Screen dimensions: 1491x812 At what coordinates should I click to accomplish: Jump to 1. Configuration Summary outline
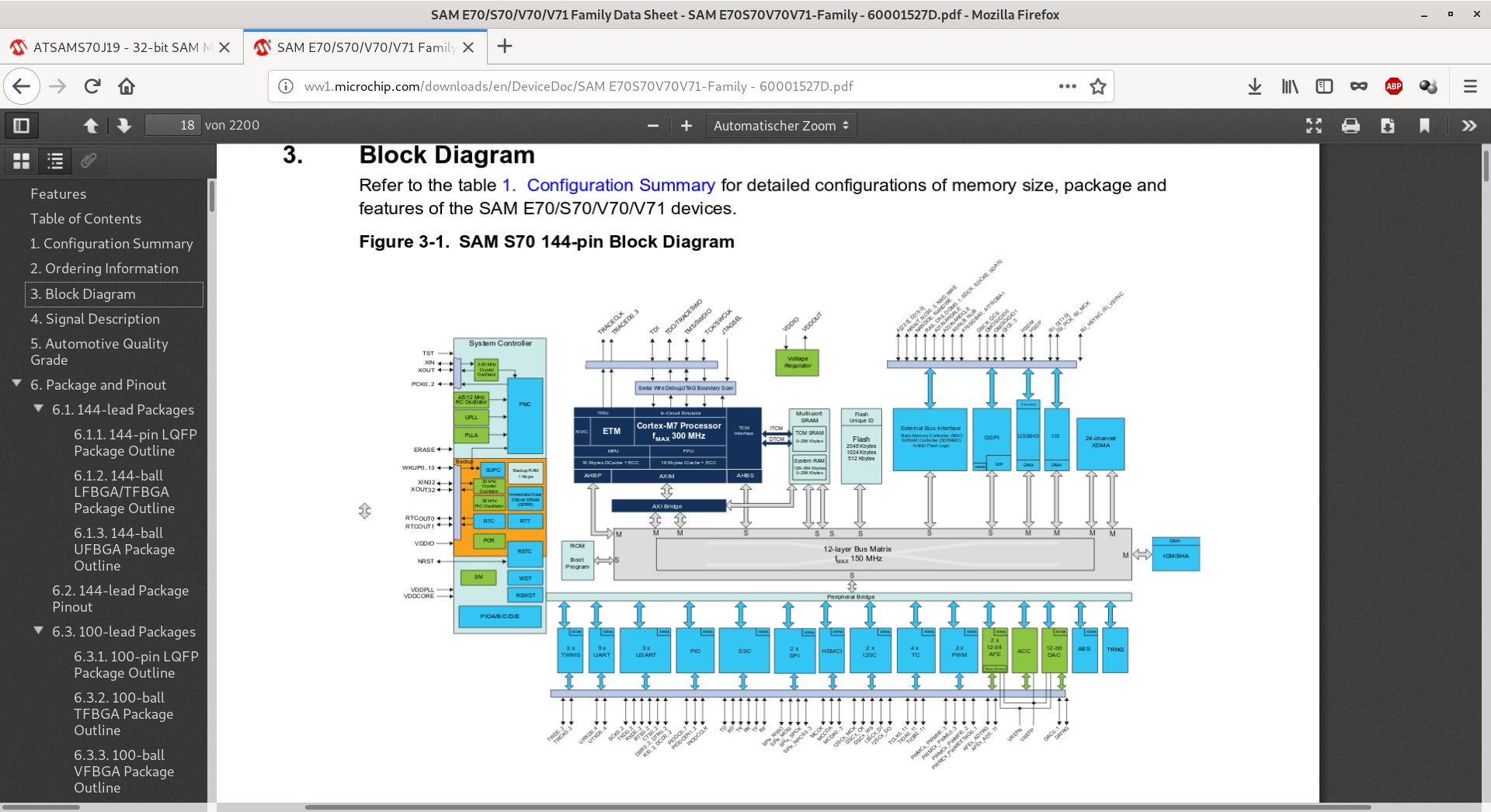pyautogui.click(x=111, y=244)
